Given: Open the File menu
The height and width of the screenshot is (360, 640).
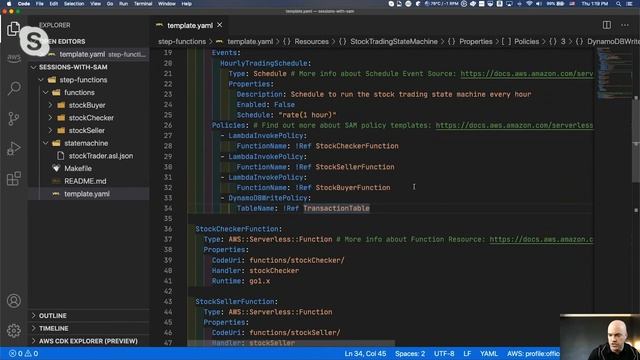Looking at the screenshot, I should point(40,4).
